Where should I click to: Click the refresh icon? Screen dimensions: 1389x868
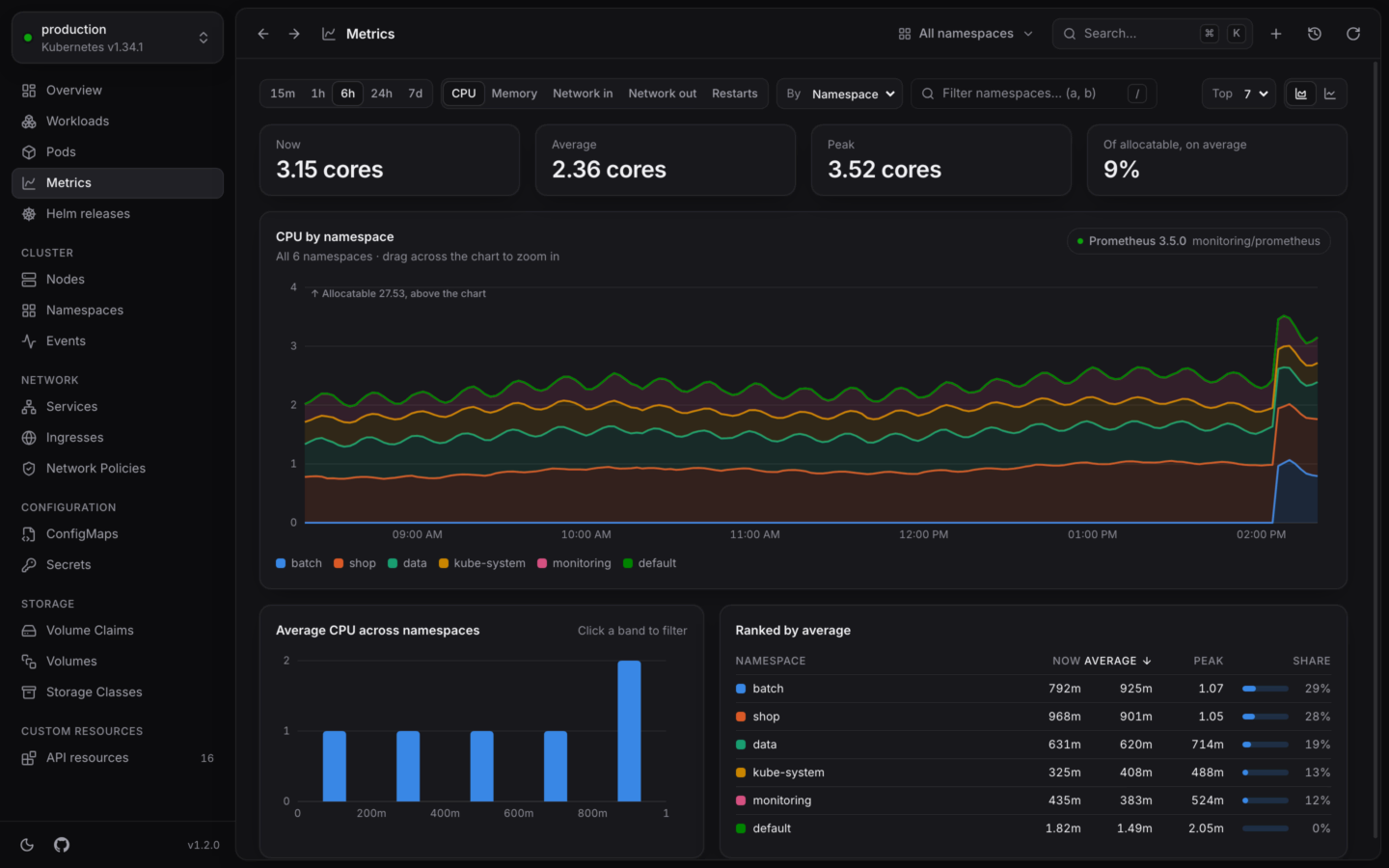click(1353, 34)
